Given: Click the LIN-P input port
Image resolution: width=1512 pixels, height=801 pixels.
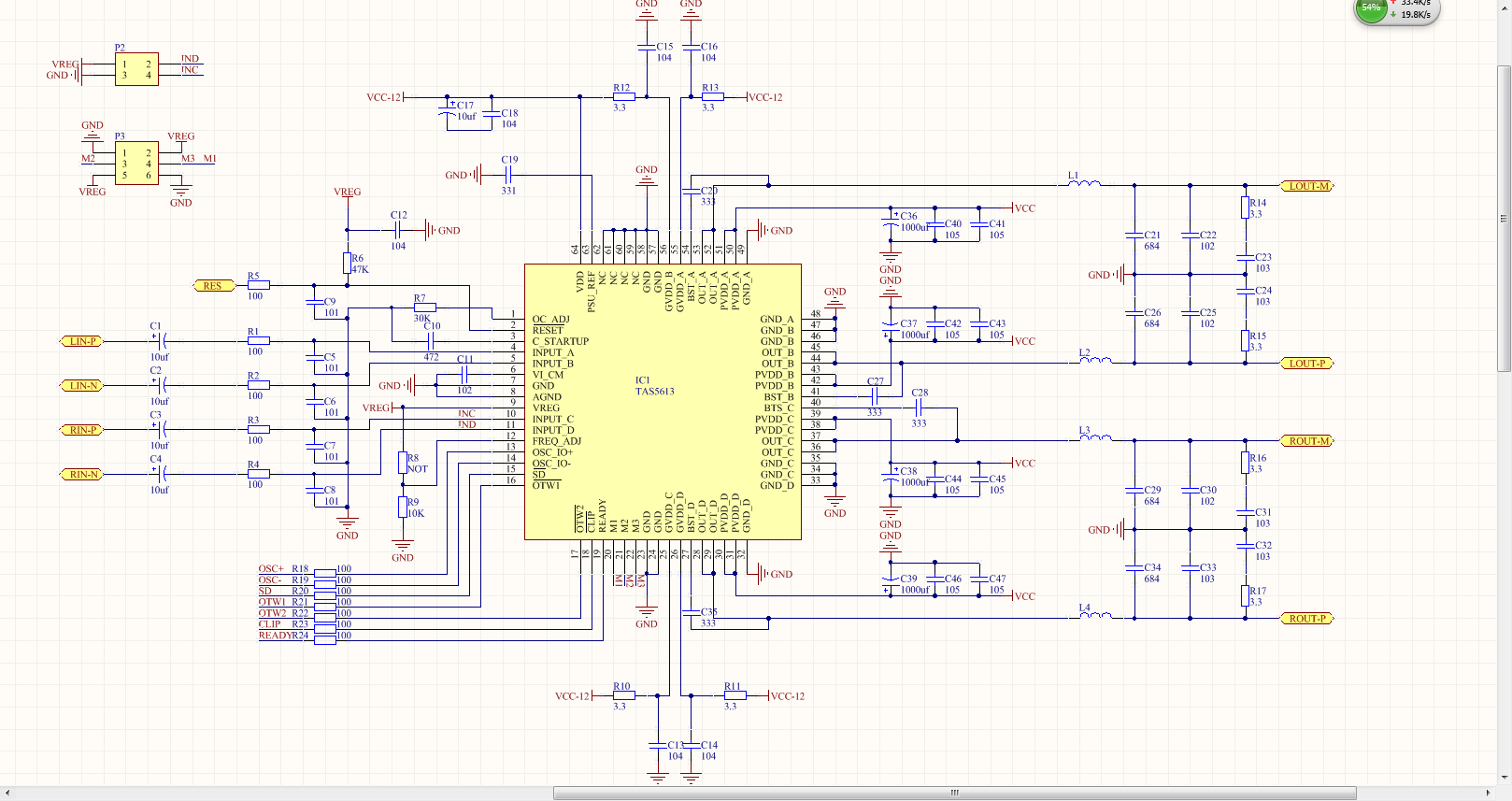Looking at the screenshot, I should (x=82, y=341).
